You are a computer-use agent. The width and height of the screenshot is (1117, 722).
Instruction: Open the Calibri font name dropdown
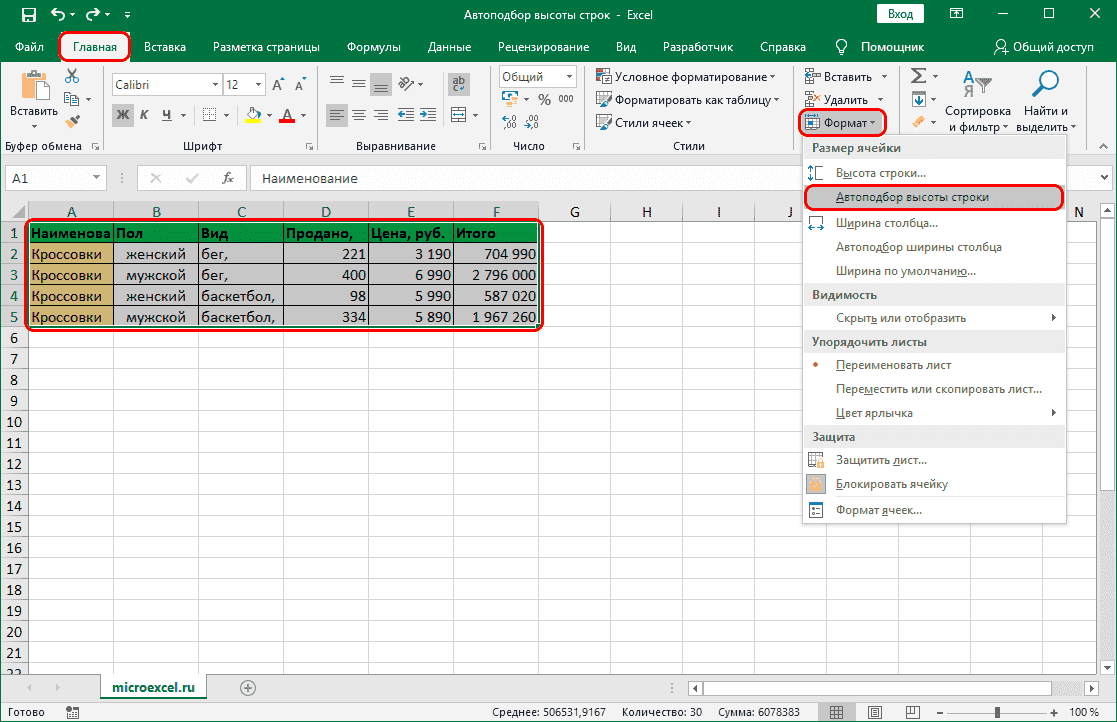[213, 85]
